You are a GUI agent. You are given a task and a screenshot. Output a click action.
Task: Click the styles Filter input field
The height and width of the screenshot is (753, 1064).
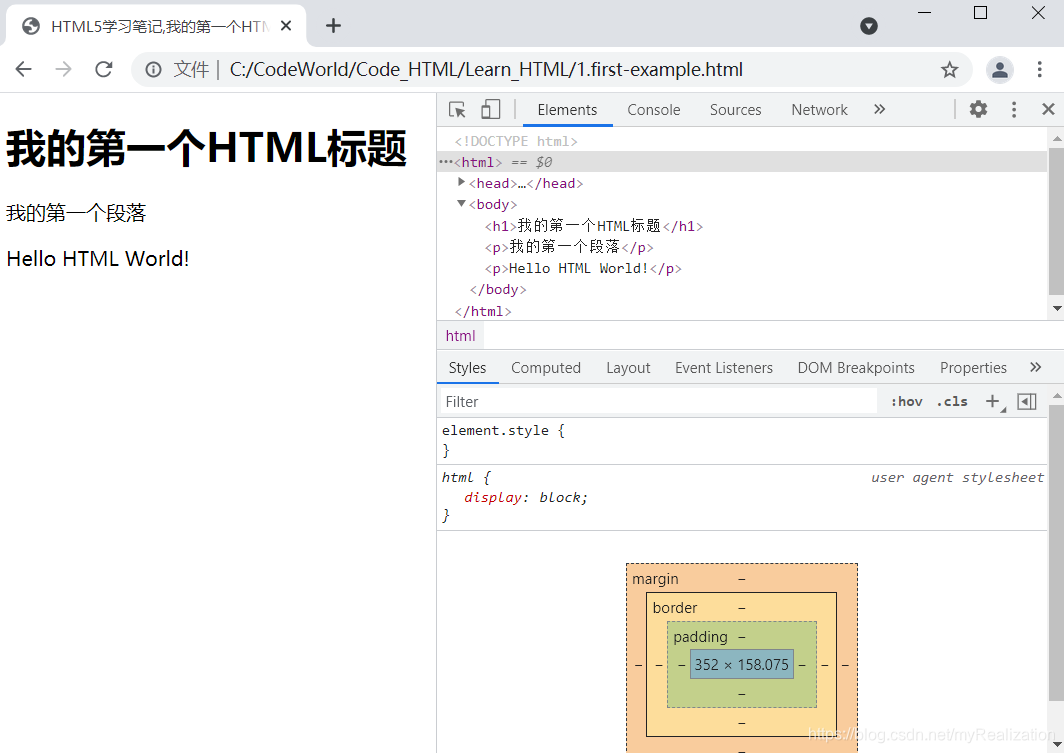pos(658,402)
